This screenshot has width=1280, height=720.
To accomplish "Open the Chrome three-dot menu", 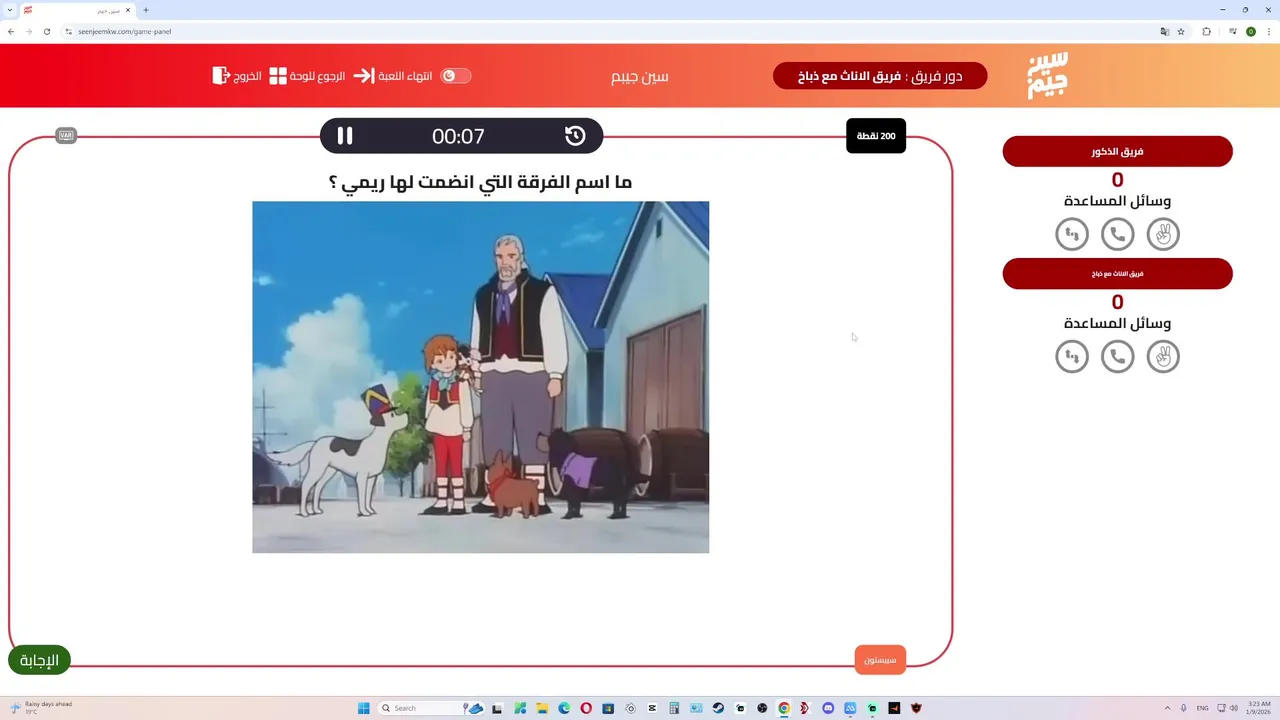I will (1269, 31).
